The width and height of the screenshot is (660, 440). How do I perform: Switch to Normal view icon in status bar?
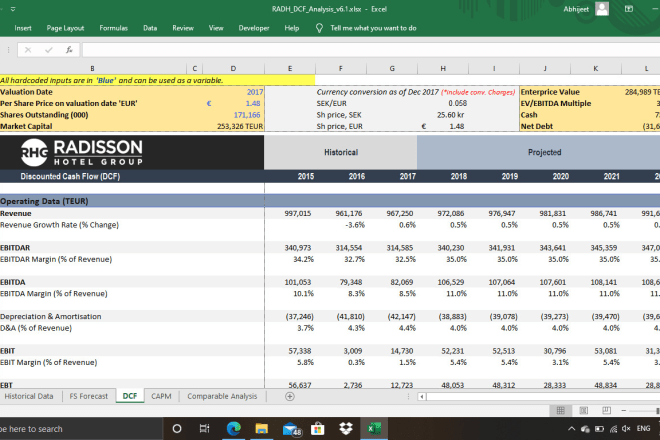tap(561, 410)
